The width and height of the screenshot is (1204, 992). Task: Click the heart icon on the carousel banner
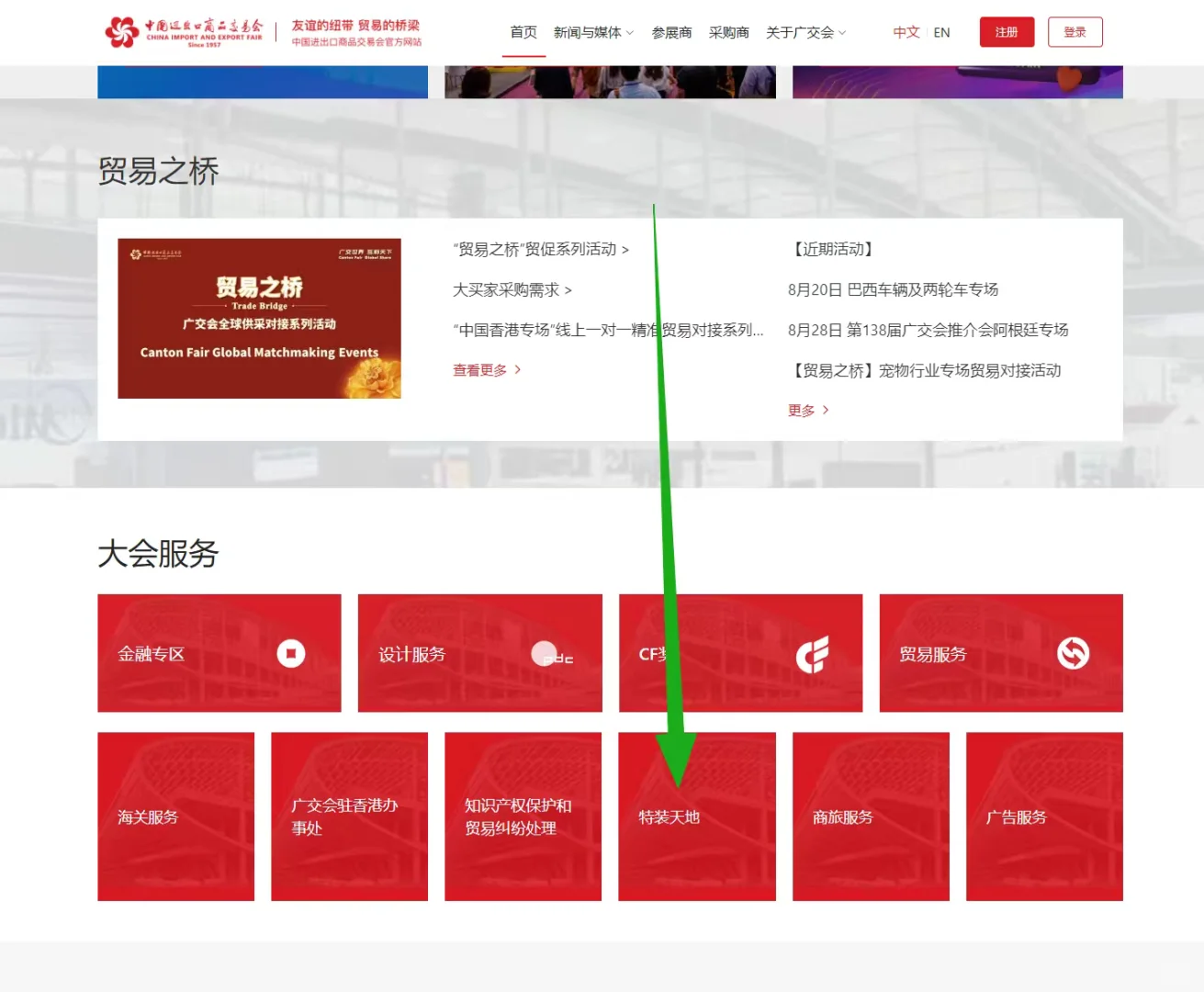tap(1067, 77)
